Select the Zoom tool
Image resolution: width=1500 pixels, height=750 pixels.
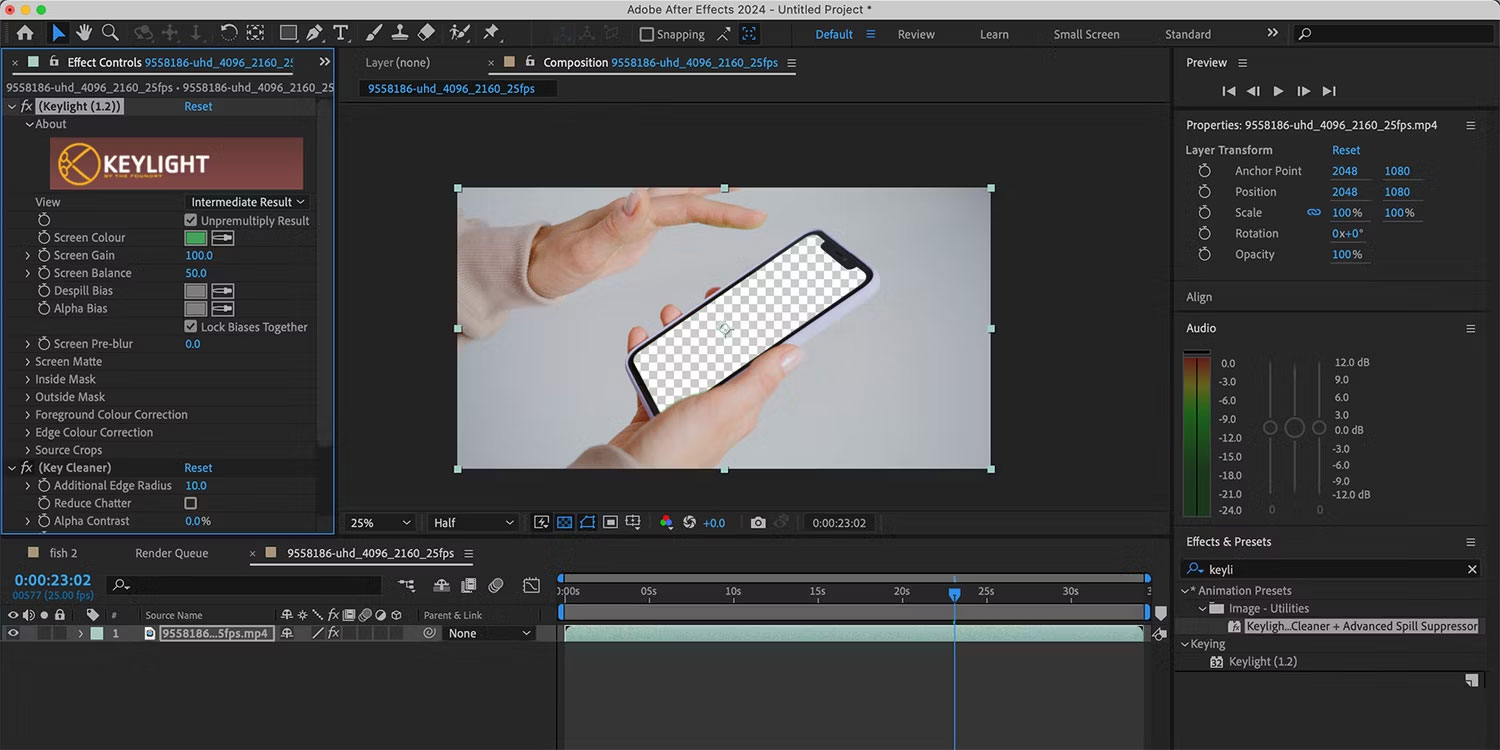click(110, 32)
